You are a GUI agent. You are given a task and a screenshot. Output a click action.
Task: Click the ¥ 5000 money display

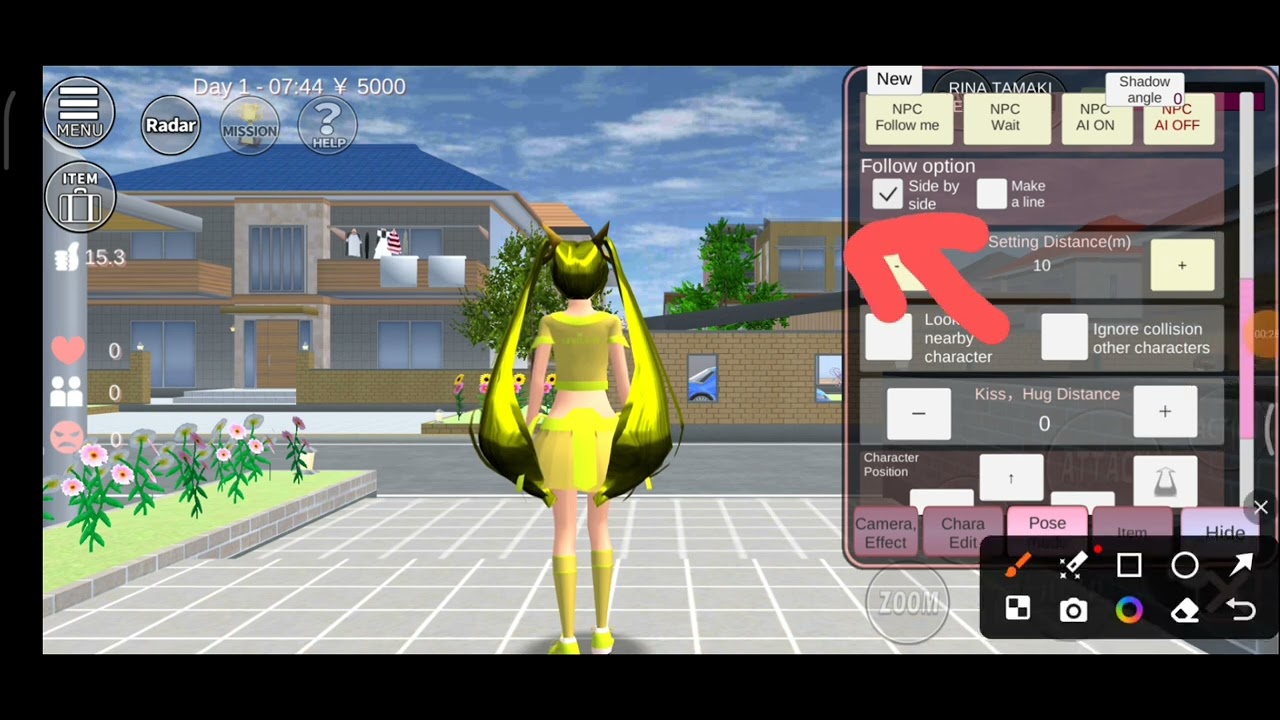[x=368, y=87]
